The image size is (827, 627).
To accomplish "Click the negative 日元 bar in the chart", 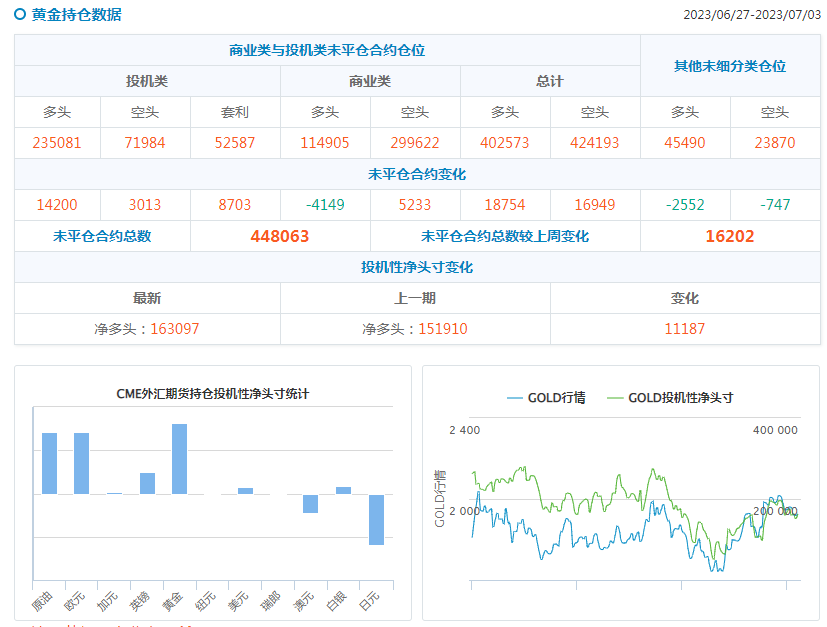I will [x=376, y=519].
